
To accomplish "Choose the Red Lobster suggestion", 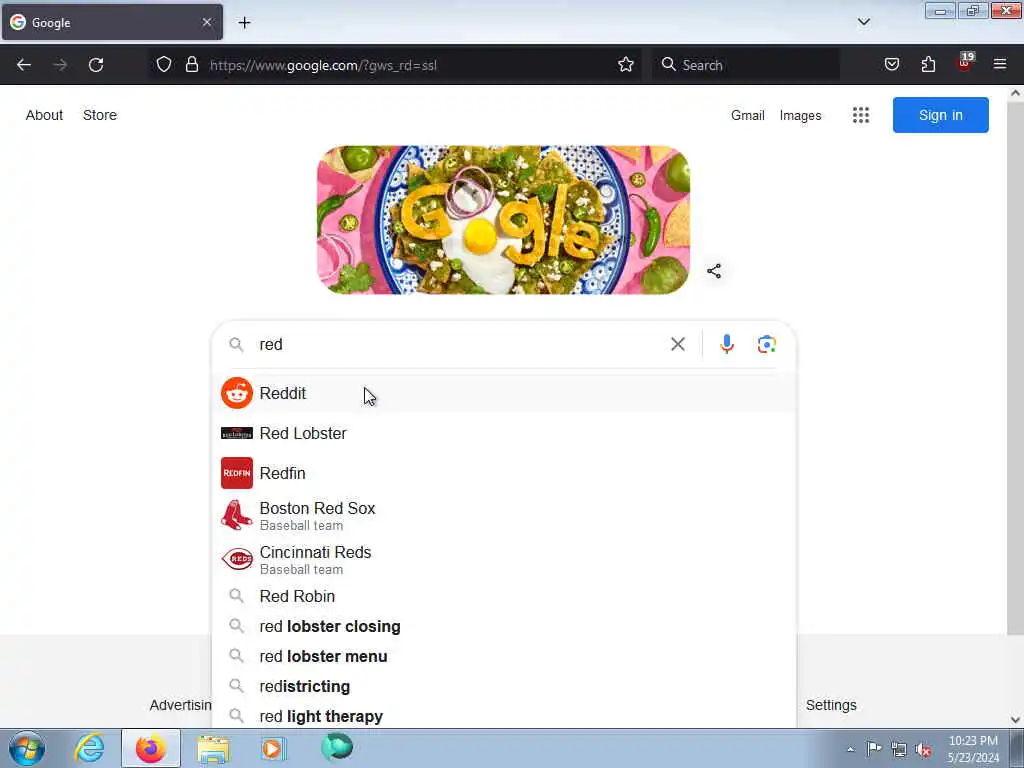I will (504, 433).
